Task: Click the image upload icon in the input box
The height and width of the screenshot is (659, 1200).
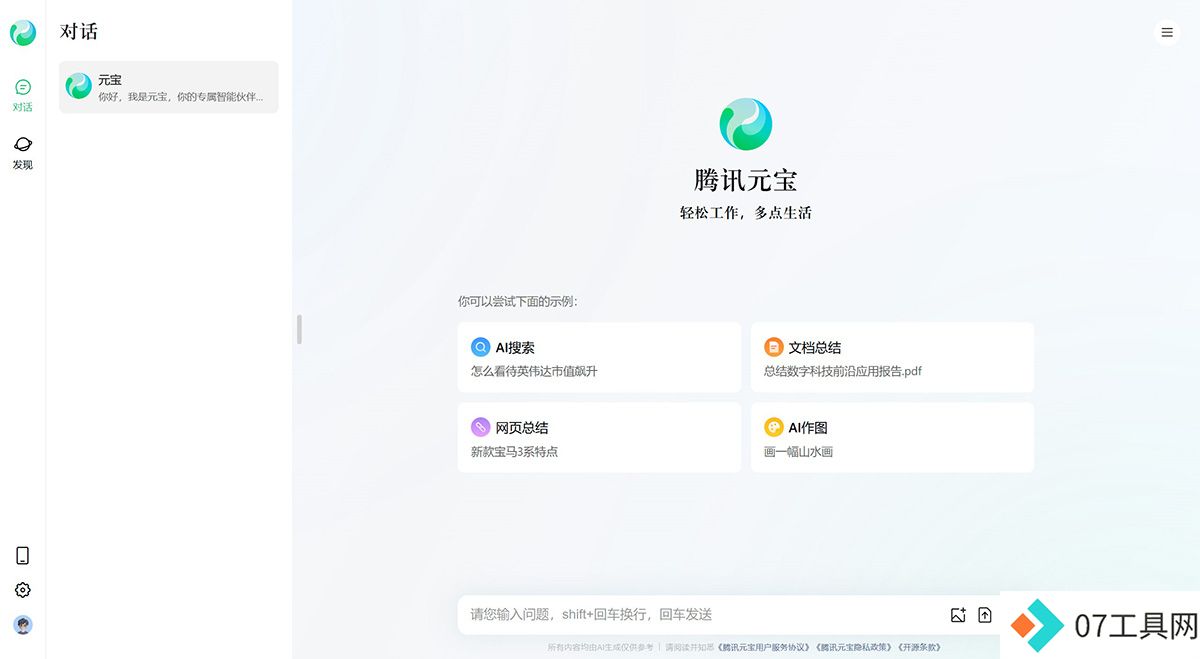Action: pos(958,615)
